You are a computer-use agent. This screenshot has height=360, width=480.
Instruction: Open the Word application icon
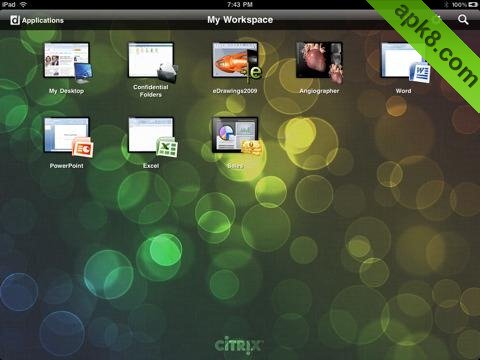click(405, 62)
